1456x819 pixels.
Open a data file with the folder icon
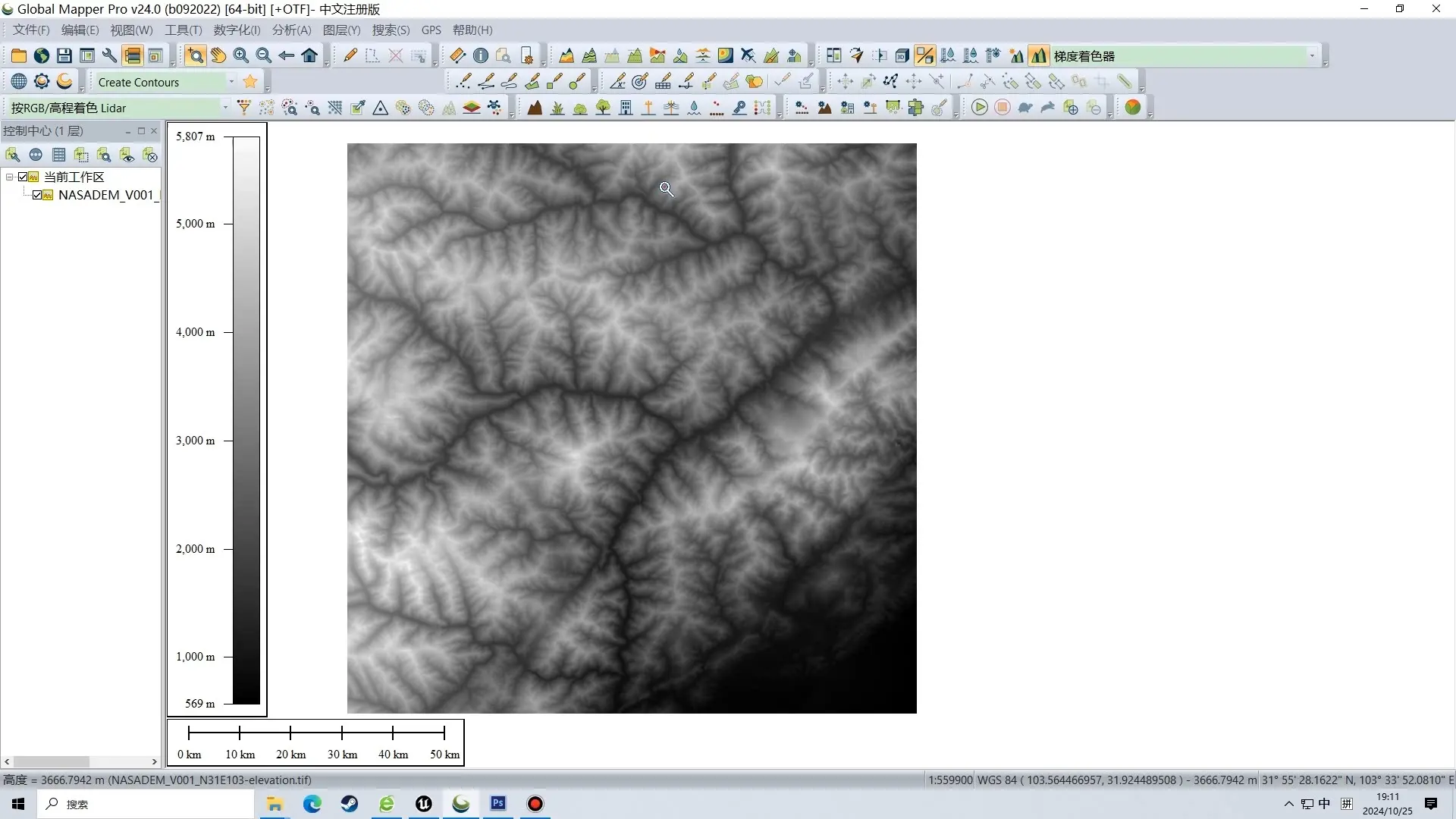(x=19, y=55)
